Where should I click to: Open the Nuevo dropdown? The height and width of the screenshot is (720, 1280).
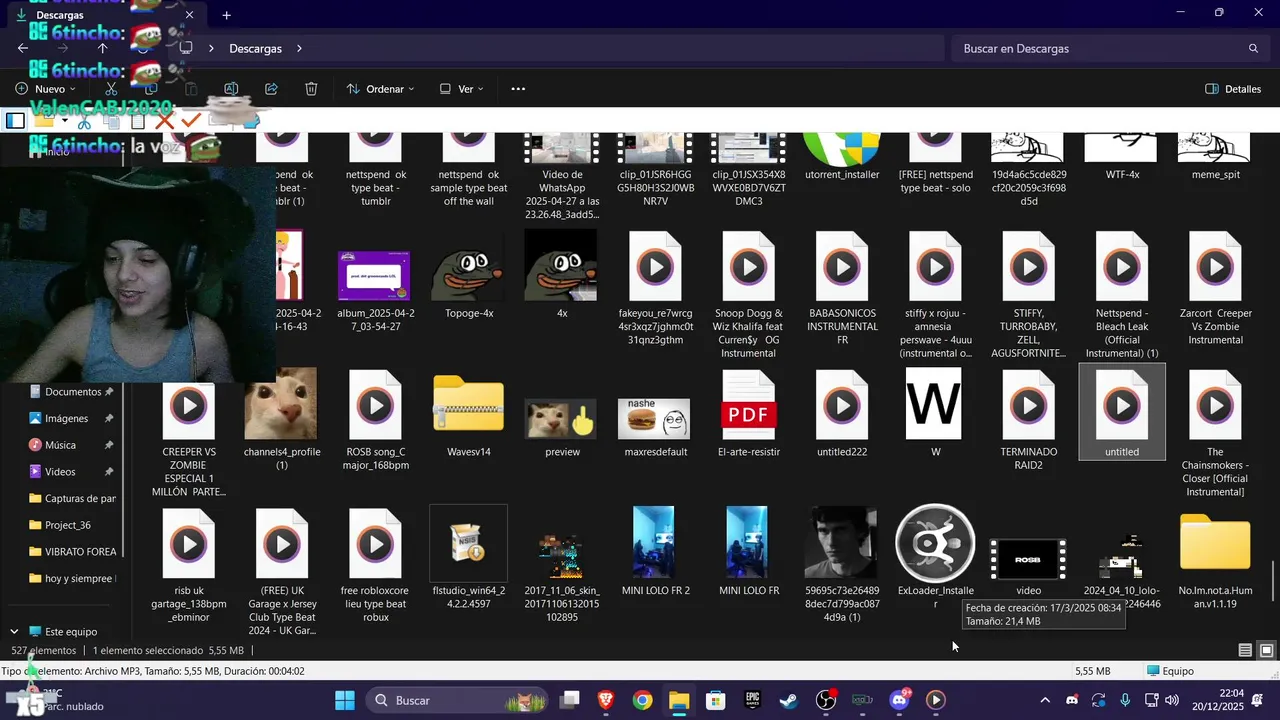[46, 89]
